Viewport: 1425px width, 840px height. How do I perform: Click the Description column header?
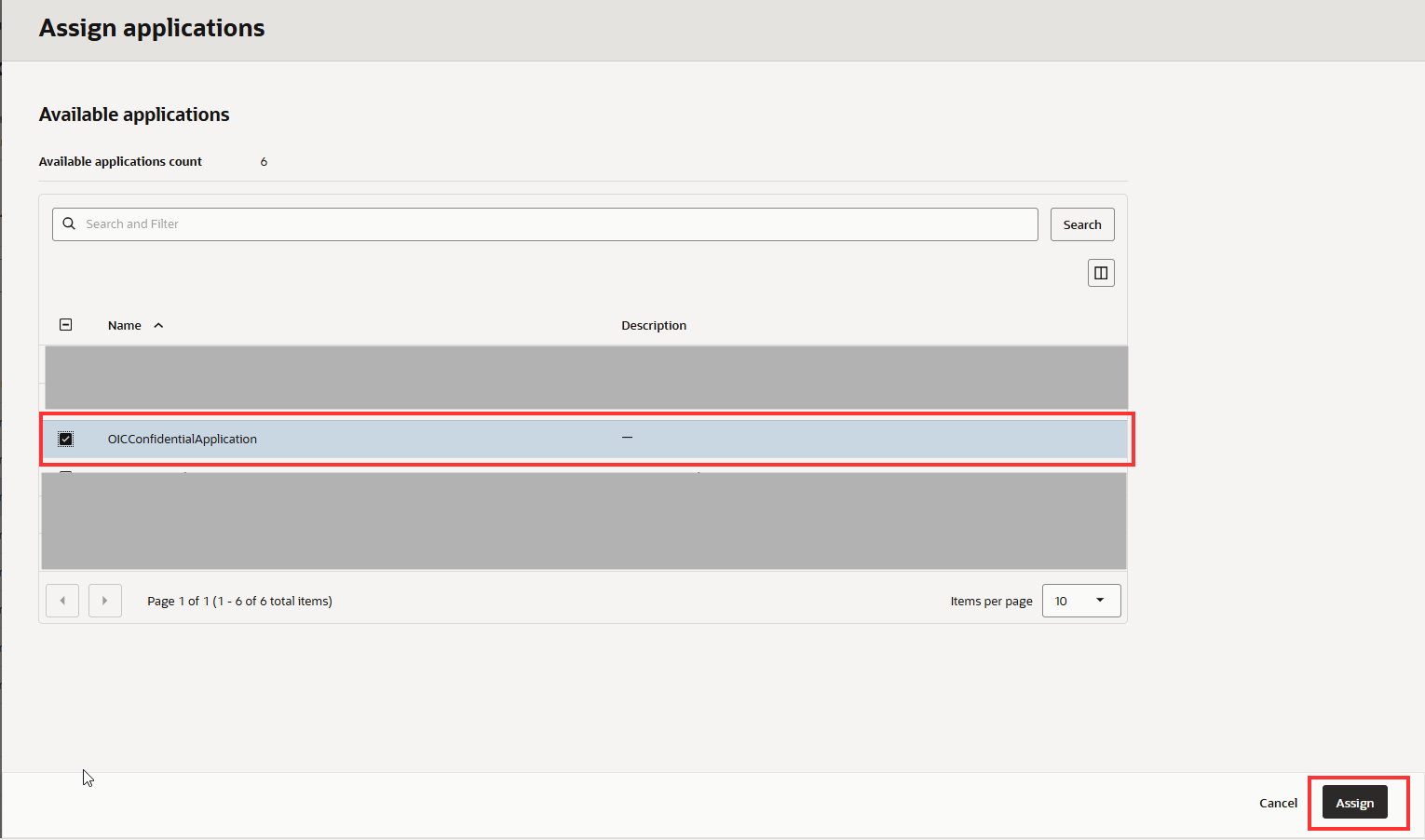coord(654,325)
